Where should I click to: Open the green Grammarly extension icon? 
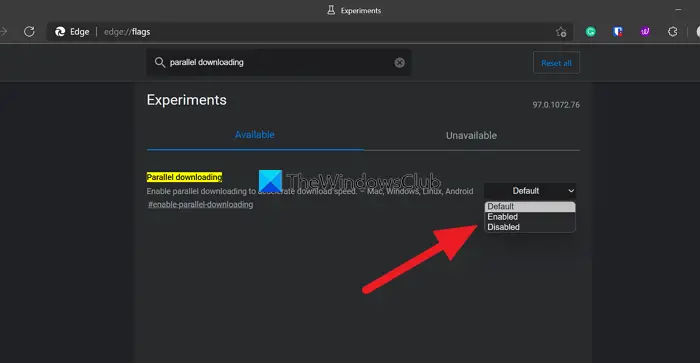coord(591,32)
